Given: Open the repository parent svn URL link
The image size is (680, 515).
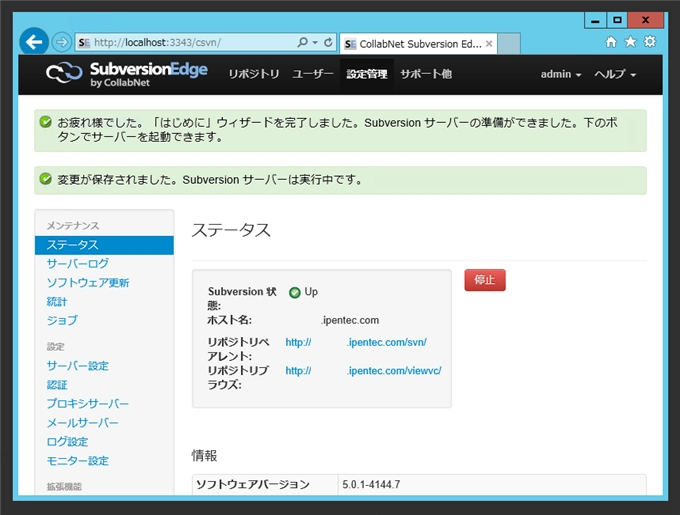Looking at the screenshot, I should pyautogui.click(x=356, y=342).
